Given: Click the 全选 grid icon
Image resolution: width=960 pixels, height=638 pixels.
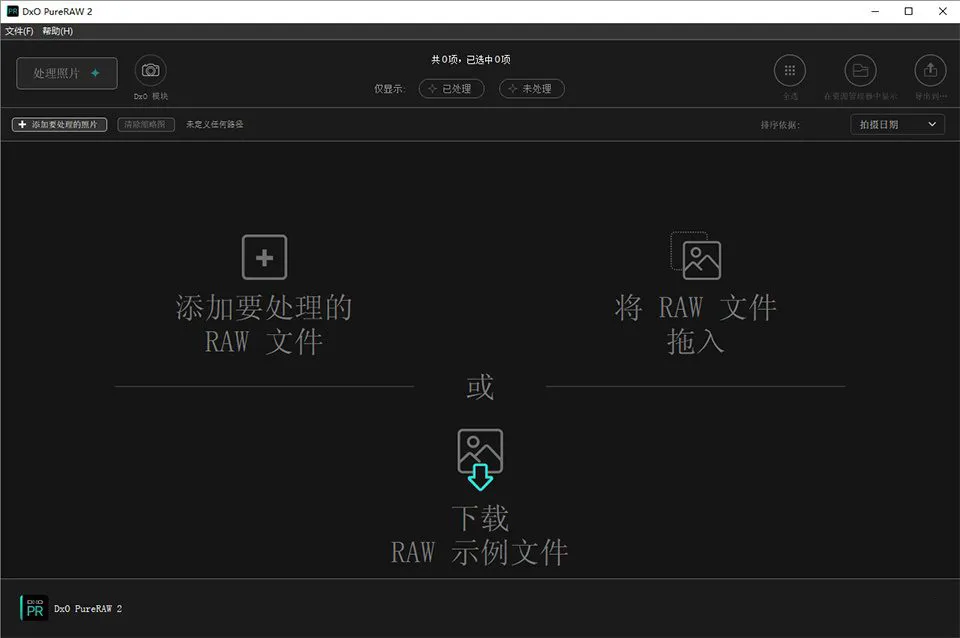Looking at the screenshot, I should [790, 71].
